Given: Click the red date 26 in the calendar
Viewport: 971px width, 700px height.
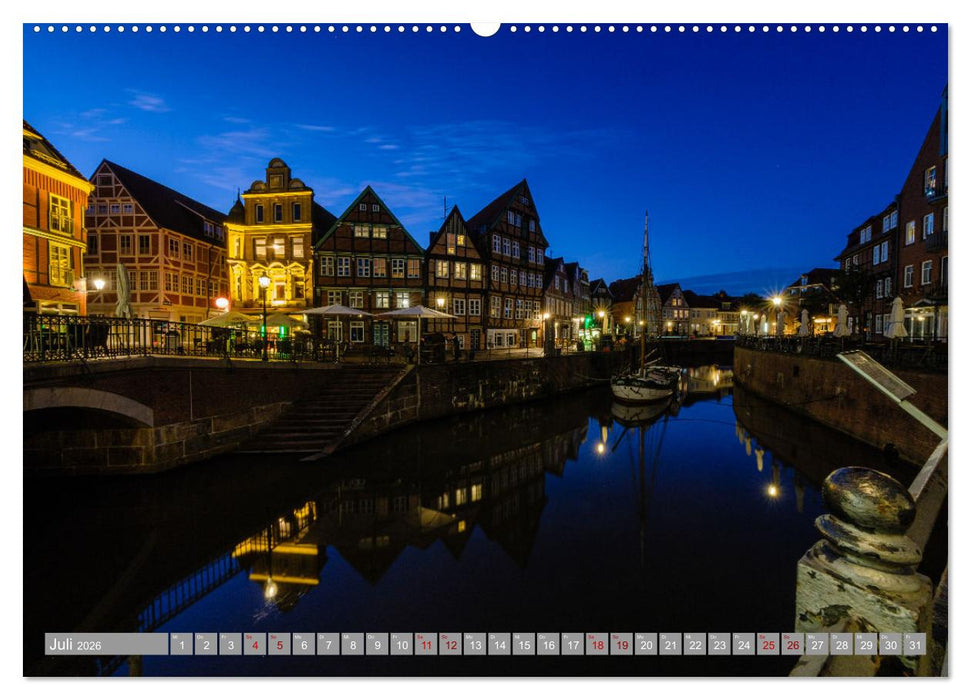Looking at the screenshot, I should pos(793,644).
